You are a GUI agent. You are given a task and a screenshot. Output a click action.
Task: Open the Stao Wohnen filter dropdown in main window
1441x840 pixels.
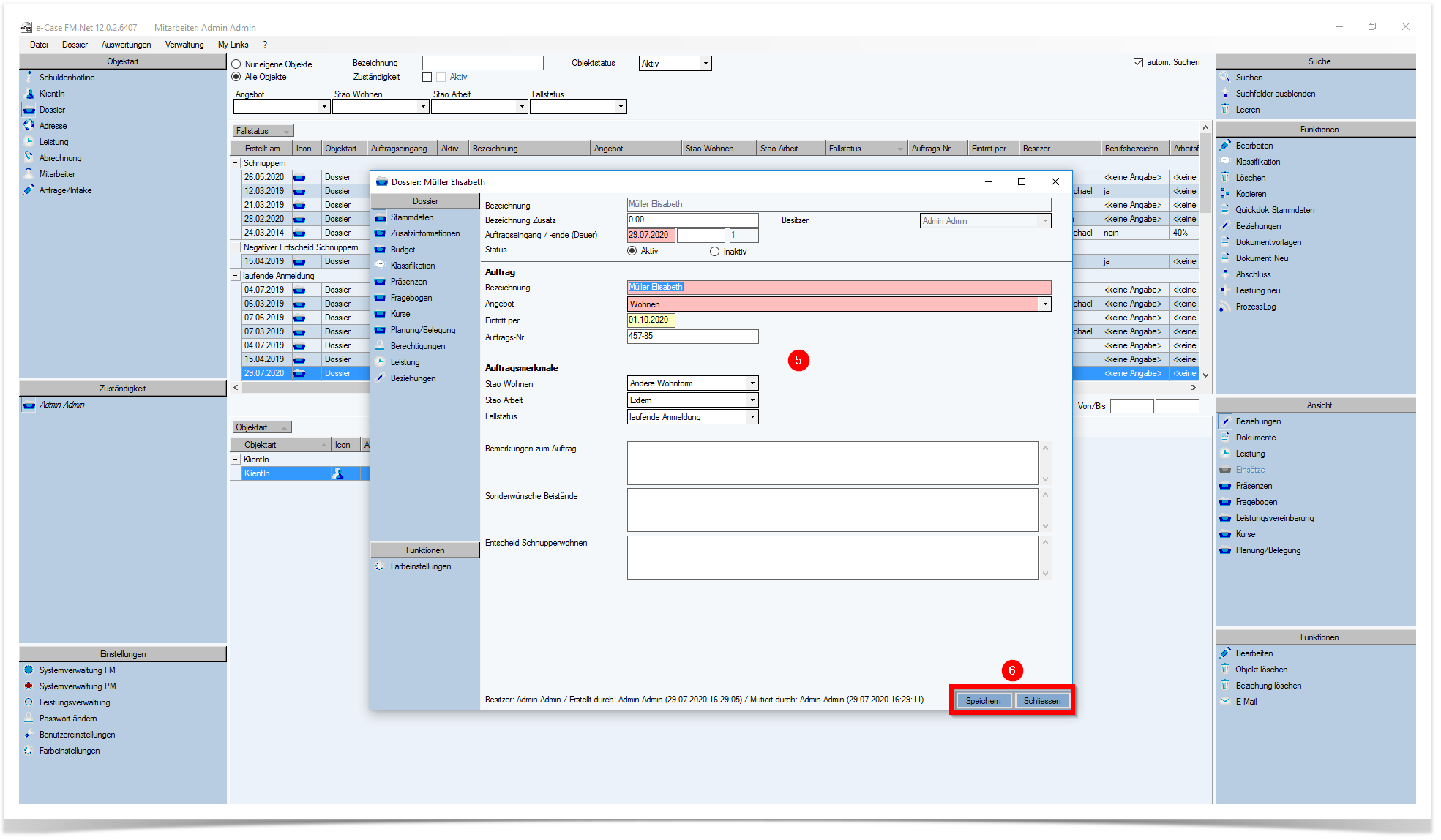[x=423, y=107]
